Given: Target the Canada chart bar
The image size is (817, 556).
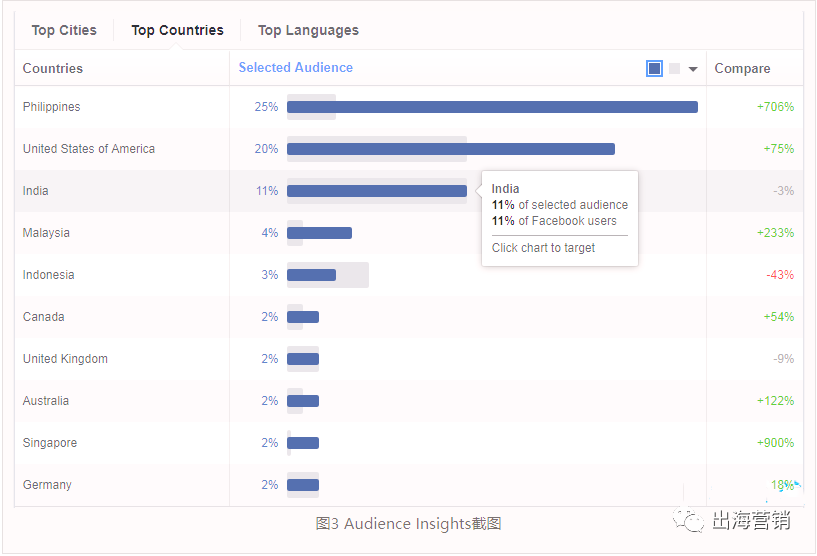Looking at the screenshot, I should click(x=303, y=317).
